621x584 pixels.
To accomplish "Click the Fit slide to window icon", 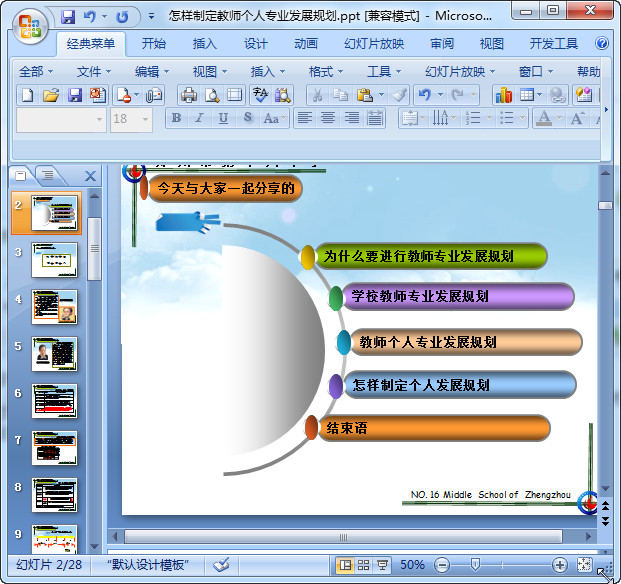I will [x=585, y=565].
